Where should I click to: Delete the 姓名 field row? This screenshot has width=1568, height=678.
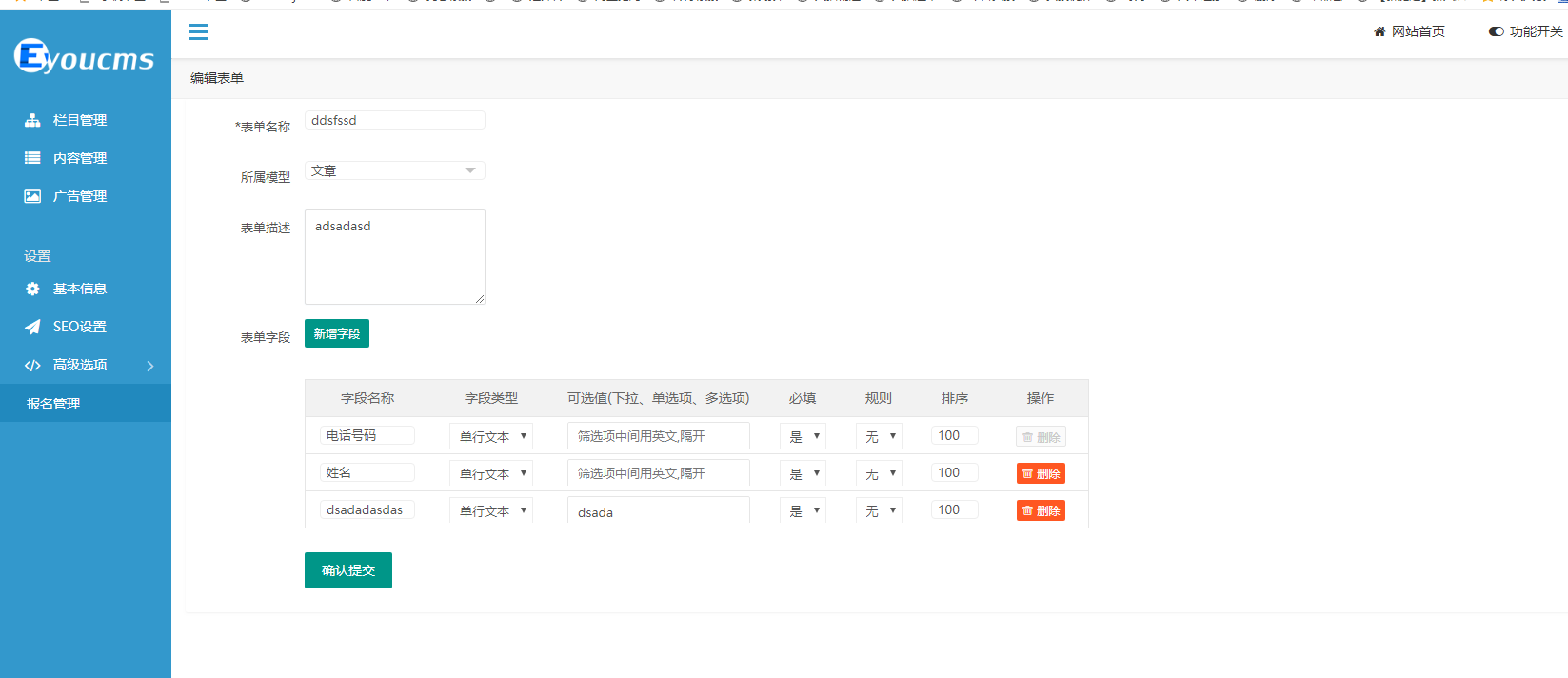1041,473
